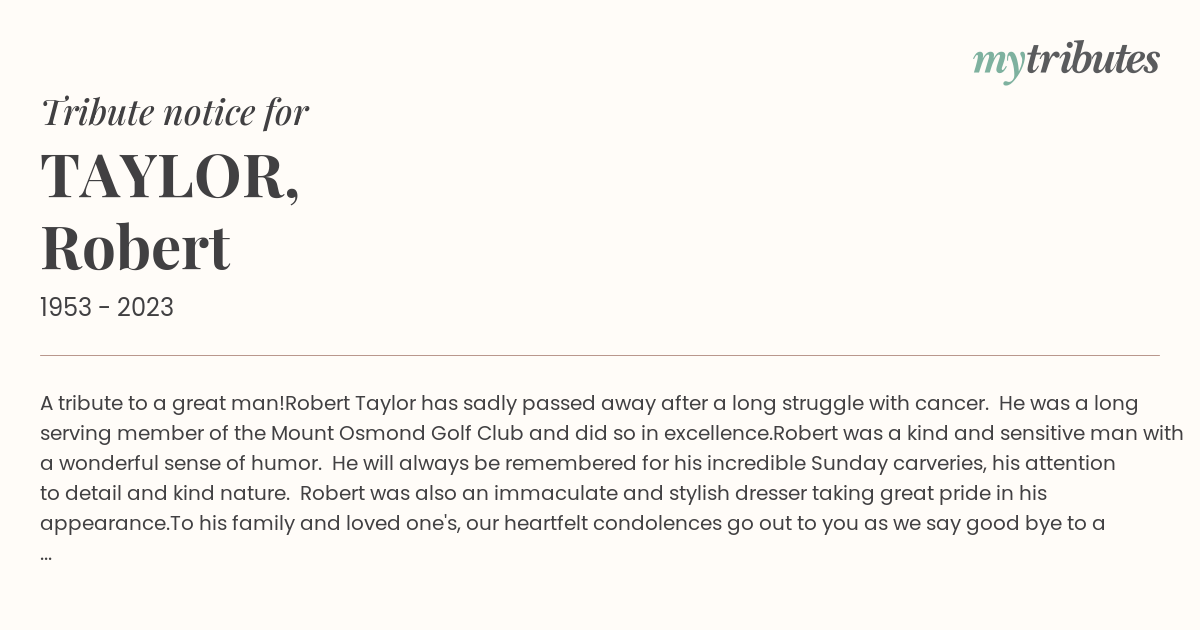Click the 'Tribute notice for' heading

click(x=174, y=113)
